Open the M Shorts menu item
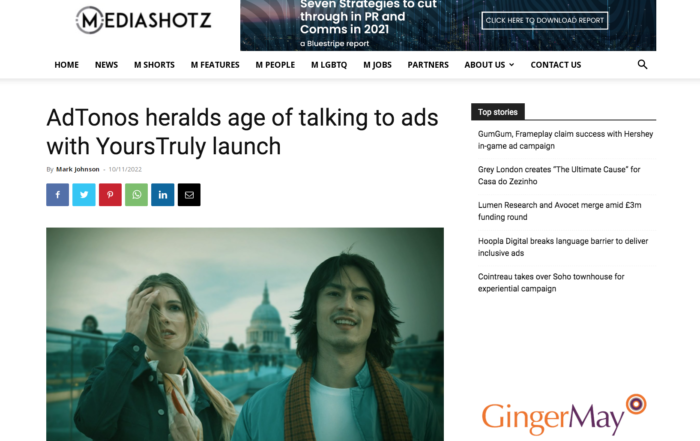This screenshot has width=700, height=441. [154, 65]
